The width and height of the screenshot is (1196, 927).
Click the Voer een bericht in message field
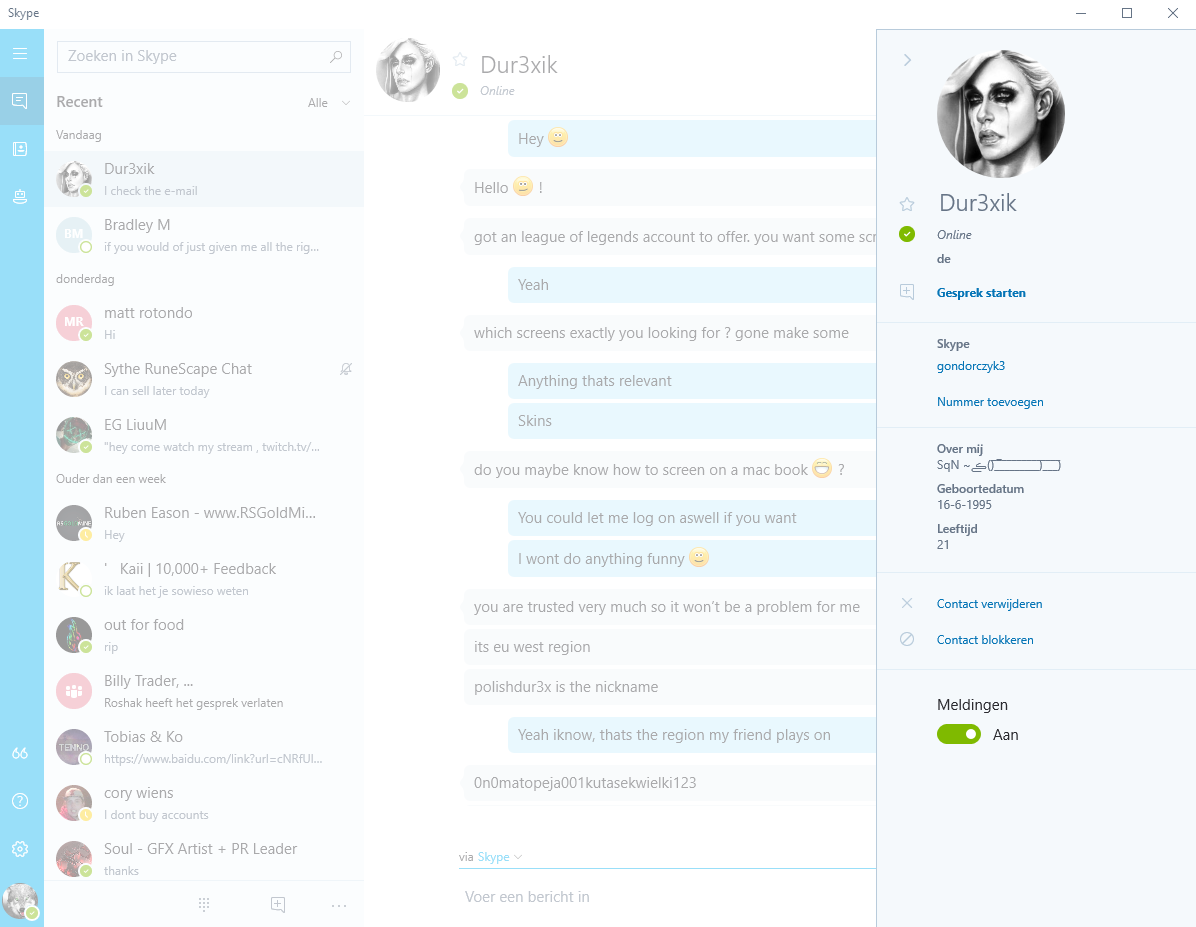tap(667, 897)
